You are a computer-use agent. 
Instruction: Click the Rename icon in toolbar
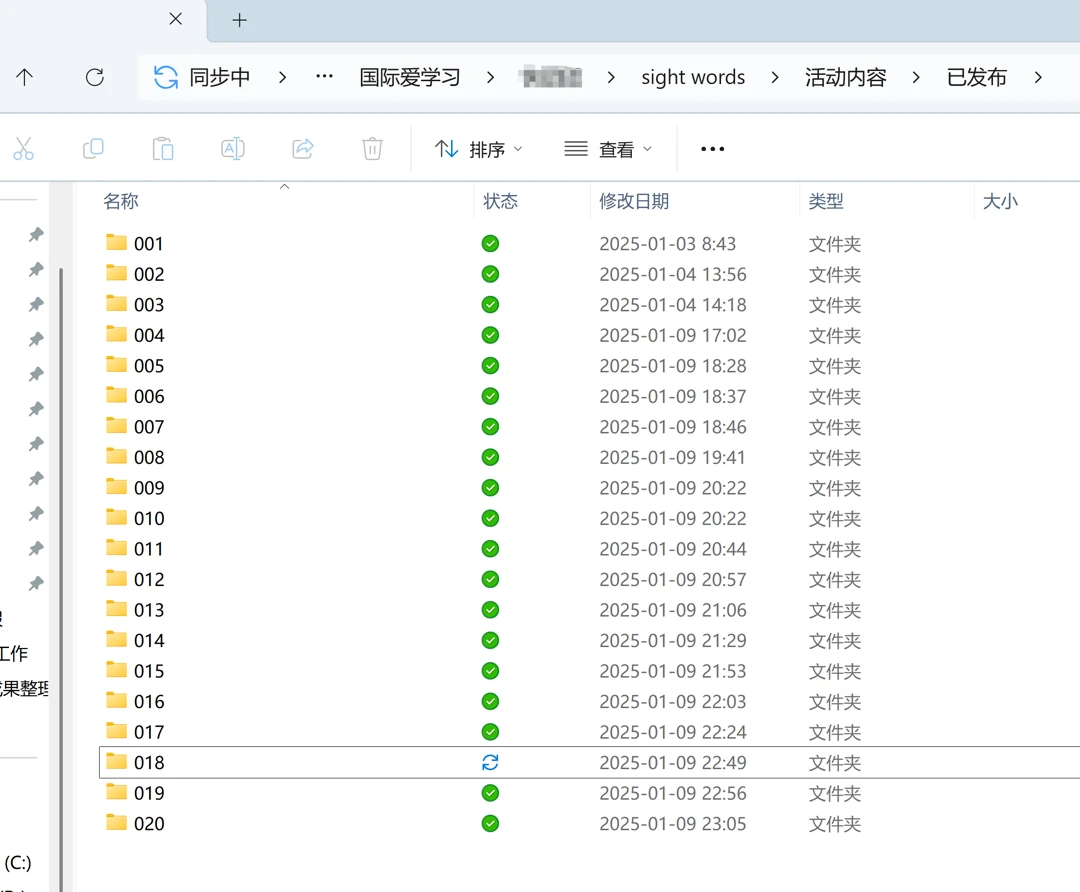pyautogui.click(x=233, y=149)
